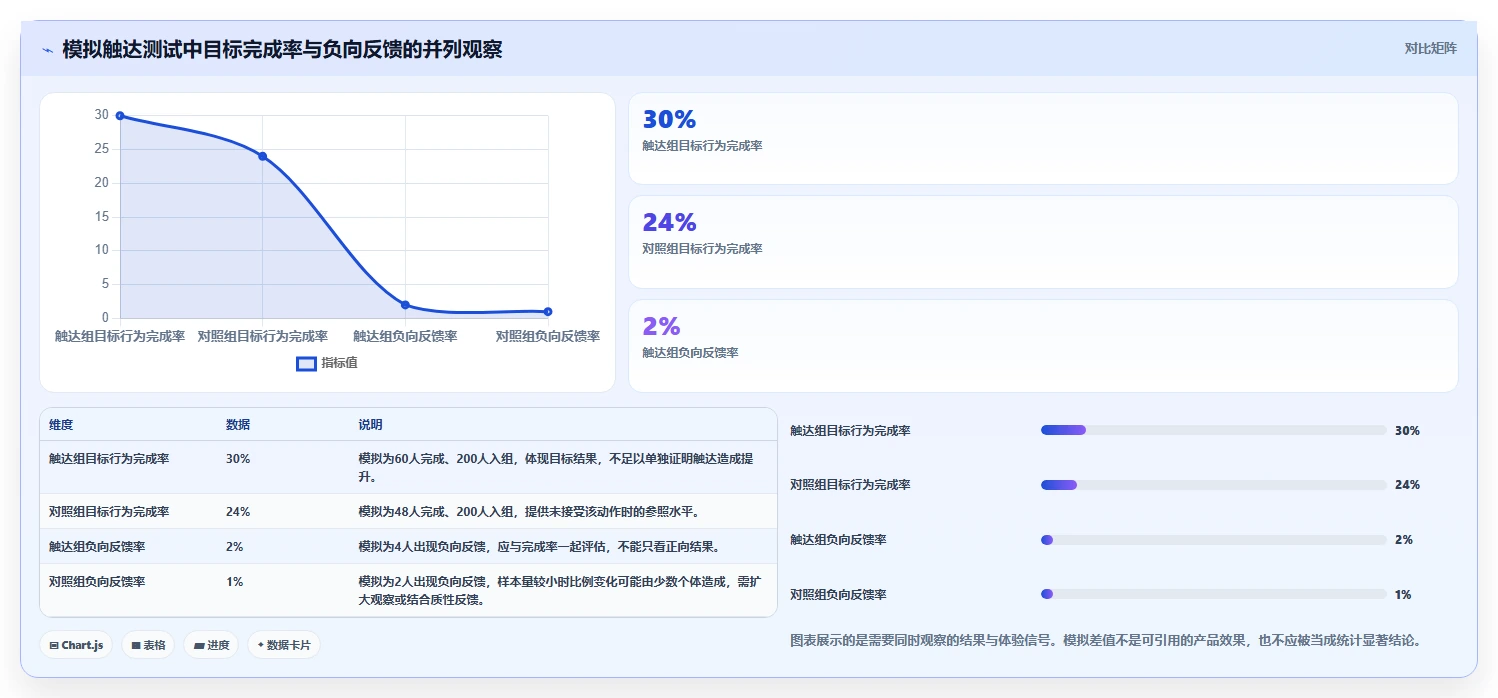This screenshot has height=698, width=1498.
Task: Click the 24% data card
Action: click(1043, 242)
